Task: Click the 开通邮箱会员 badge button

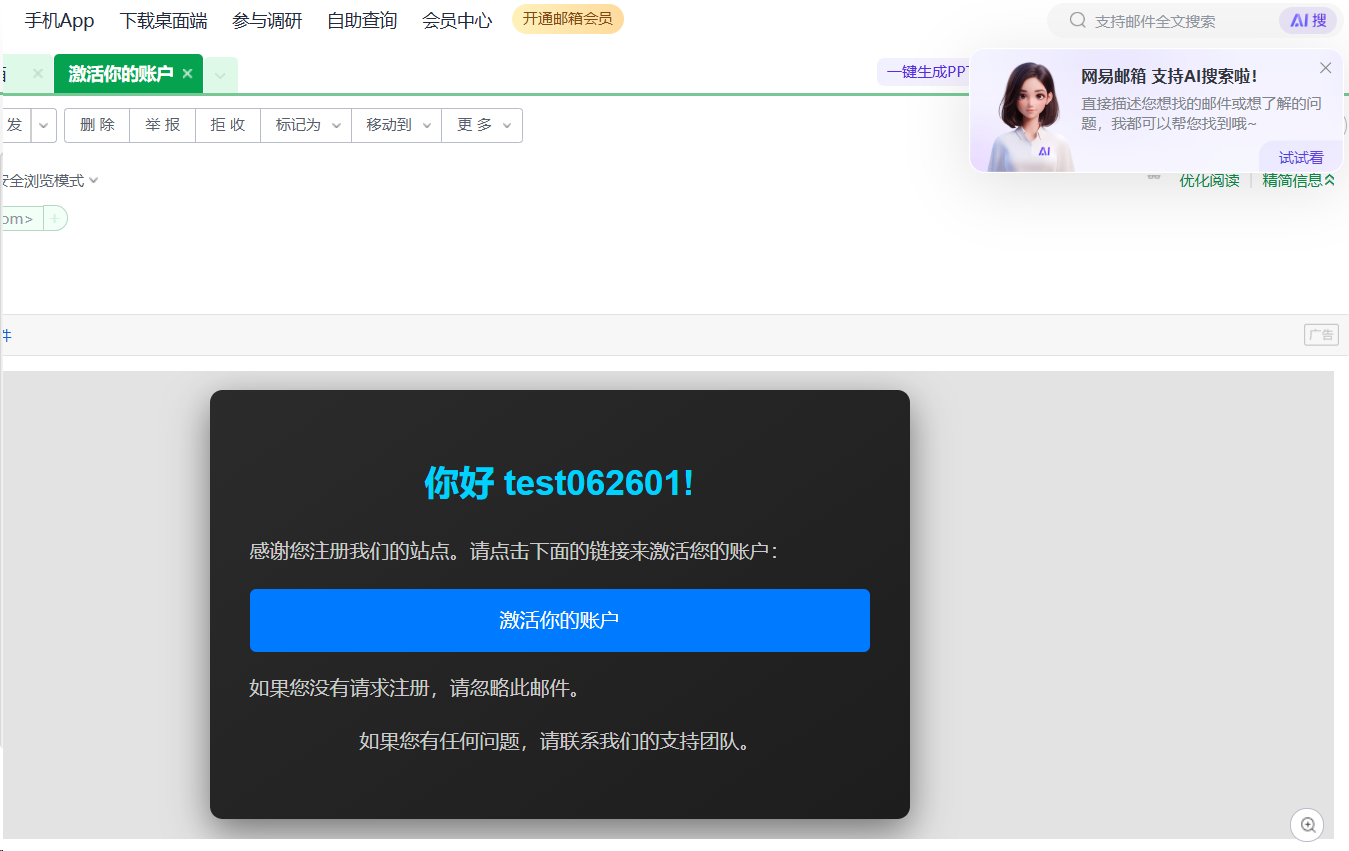Action: coord(567,19)
